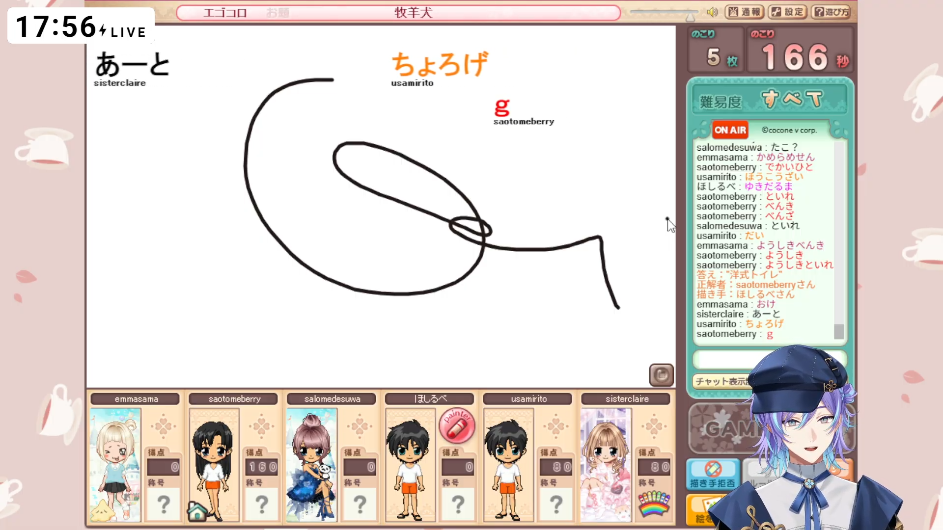Click the あーと guess text on canvas

point(133,65)
